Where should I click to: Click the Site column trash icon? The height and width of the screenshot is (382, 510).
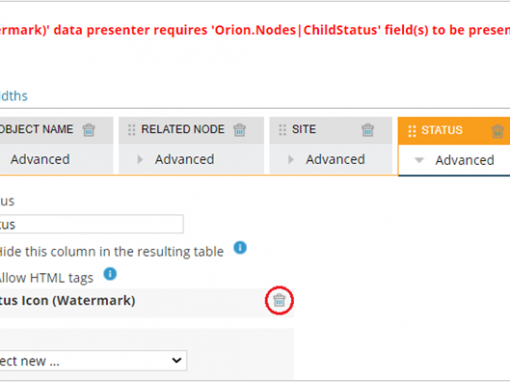[x=367, y=130]
